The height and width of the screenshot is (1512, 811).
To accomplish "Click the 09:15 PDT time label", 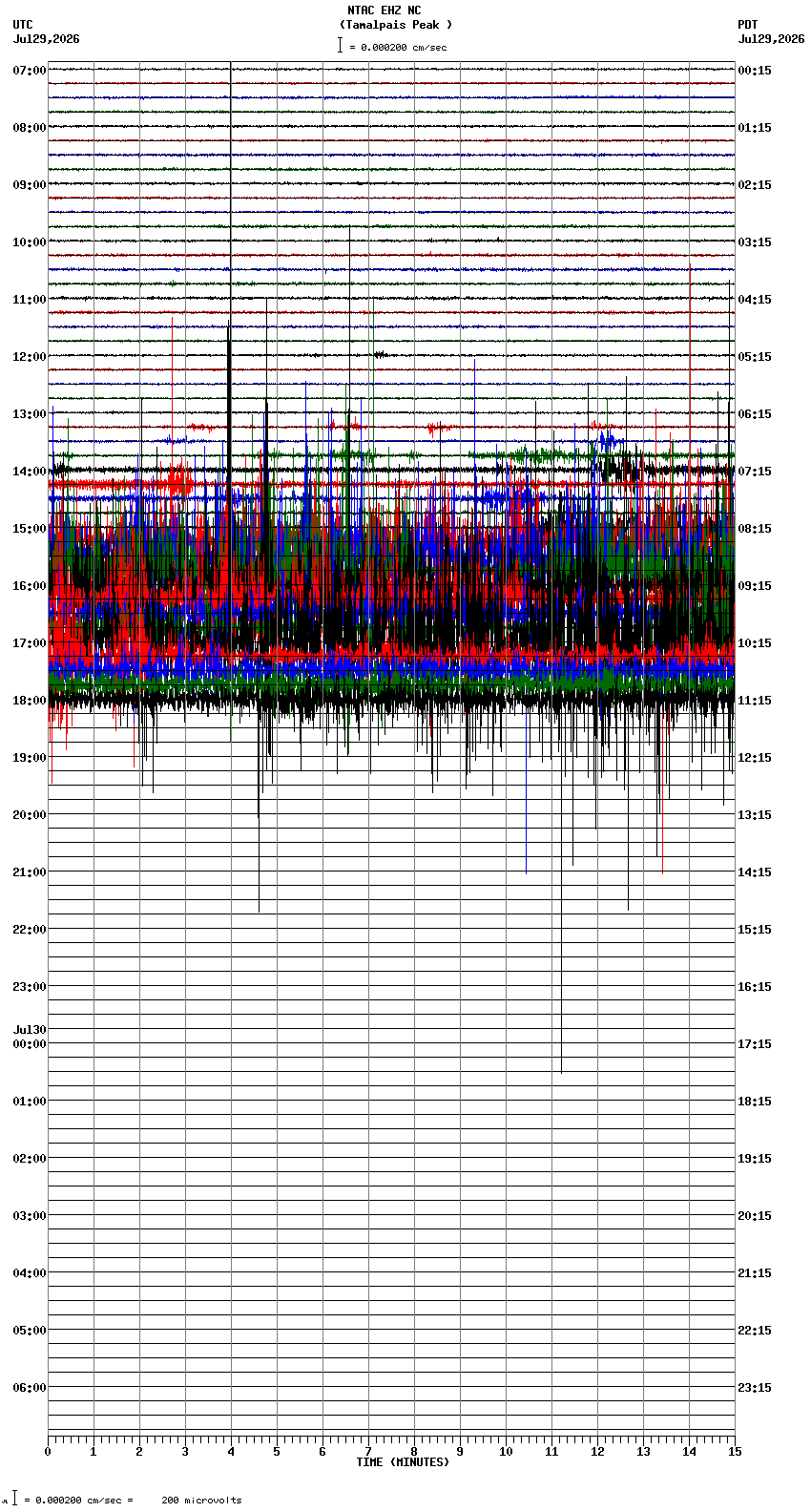I will [755, 586].
